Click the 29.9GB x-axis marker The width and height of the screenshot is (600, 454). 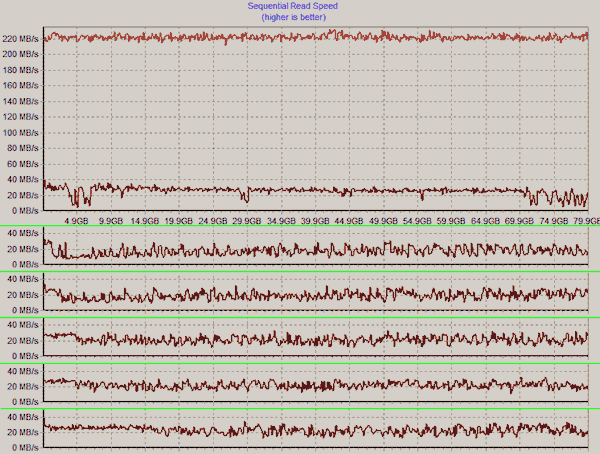tap(247, 221)
